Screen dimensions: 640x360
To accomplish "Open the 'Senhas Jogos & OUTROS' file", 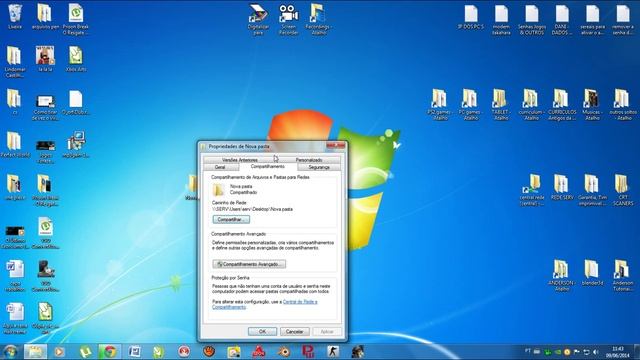I will 531,19.
